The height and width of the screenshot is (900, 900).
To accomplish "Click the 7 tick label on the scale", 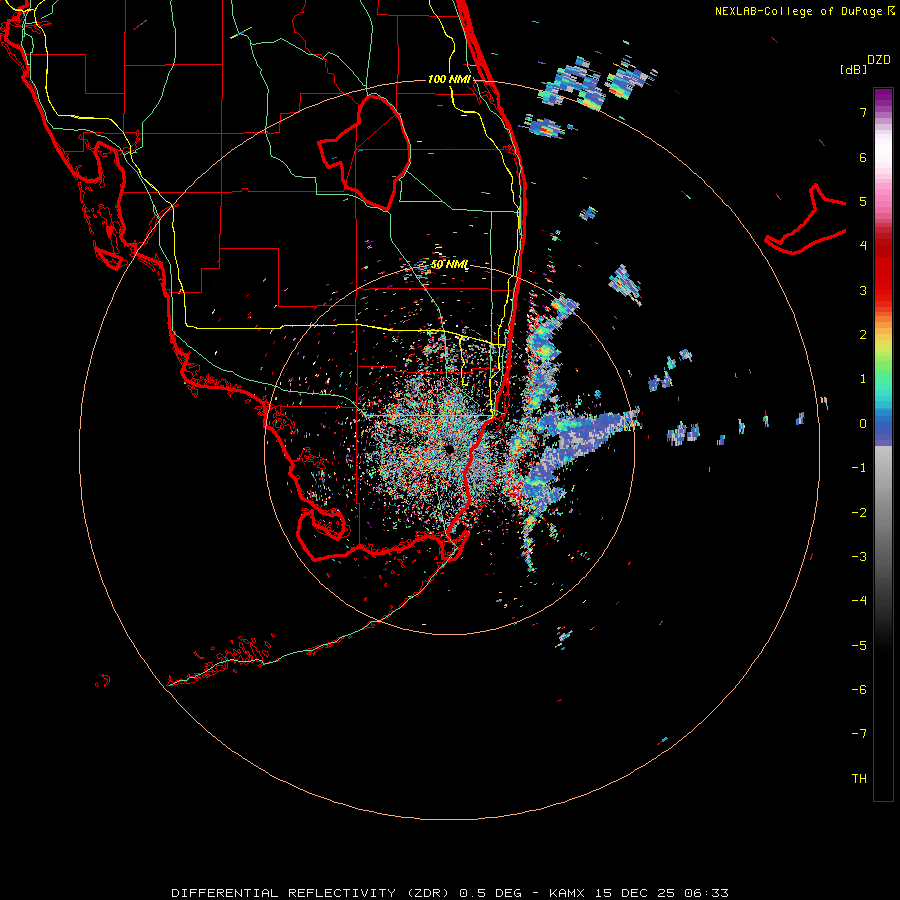I will pyautogui.click(x=863, y=112).
